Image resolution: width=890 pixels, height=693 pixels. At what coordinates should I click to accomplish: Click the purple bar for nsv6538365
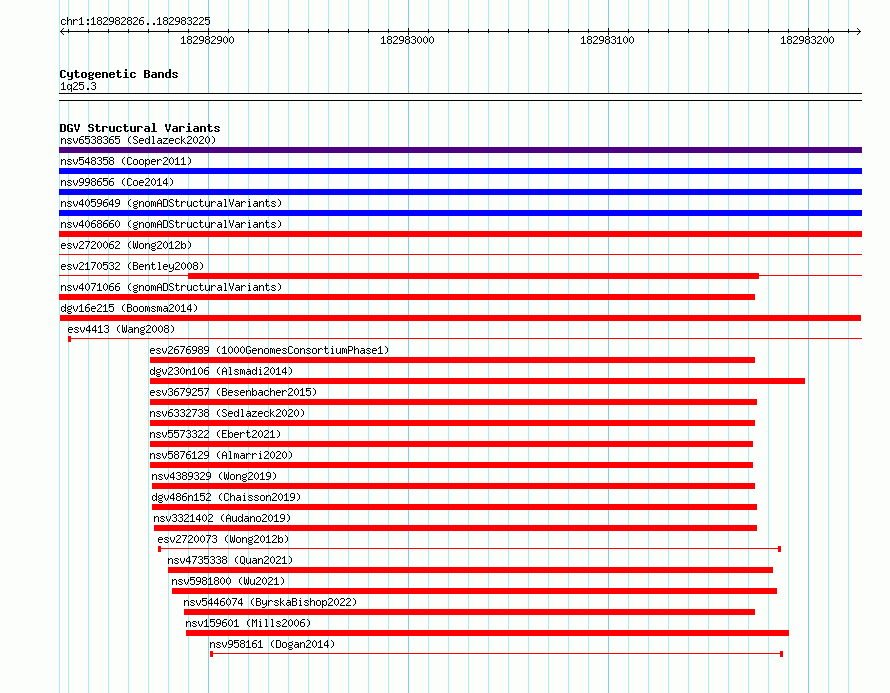(x=460, y=150)
